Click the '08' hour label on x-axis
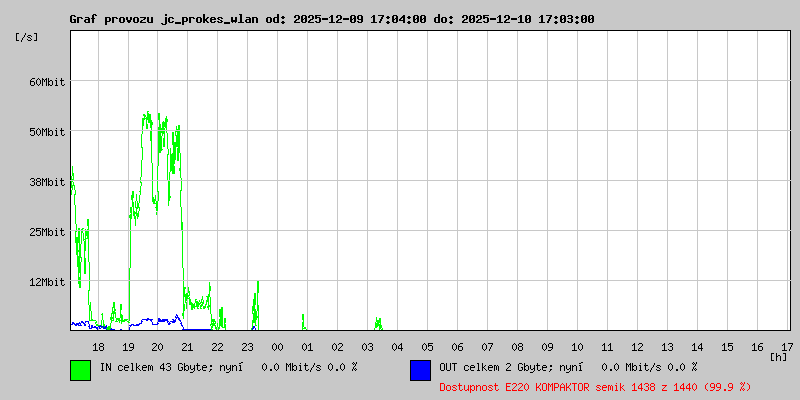Screen dimensions: 800x400 coord(517,347)
